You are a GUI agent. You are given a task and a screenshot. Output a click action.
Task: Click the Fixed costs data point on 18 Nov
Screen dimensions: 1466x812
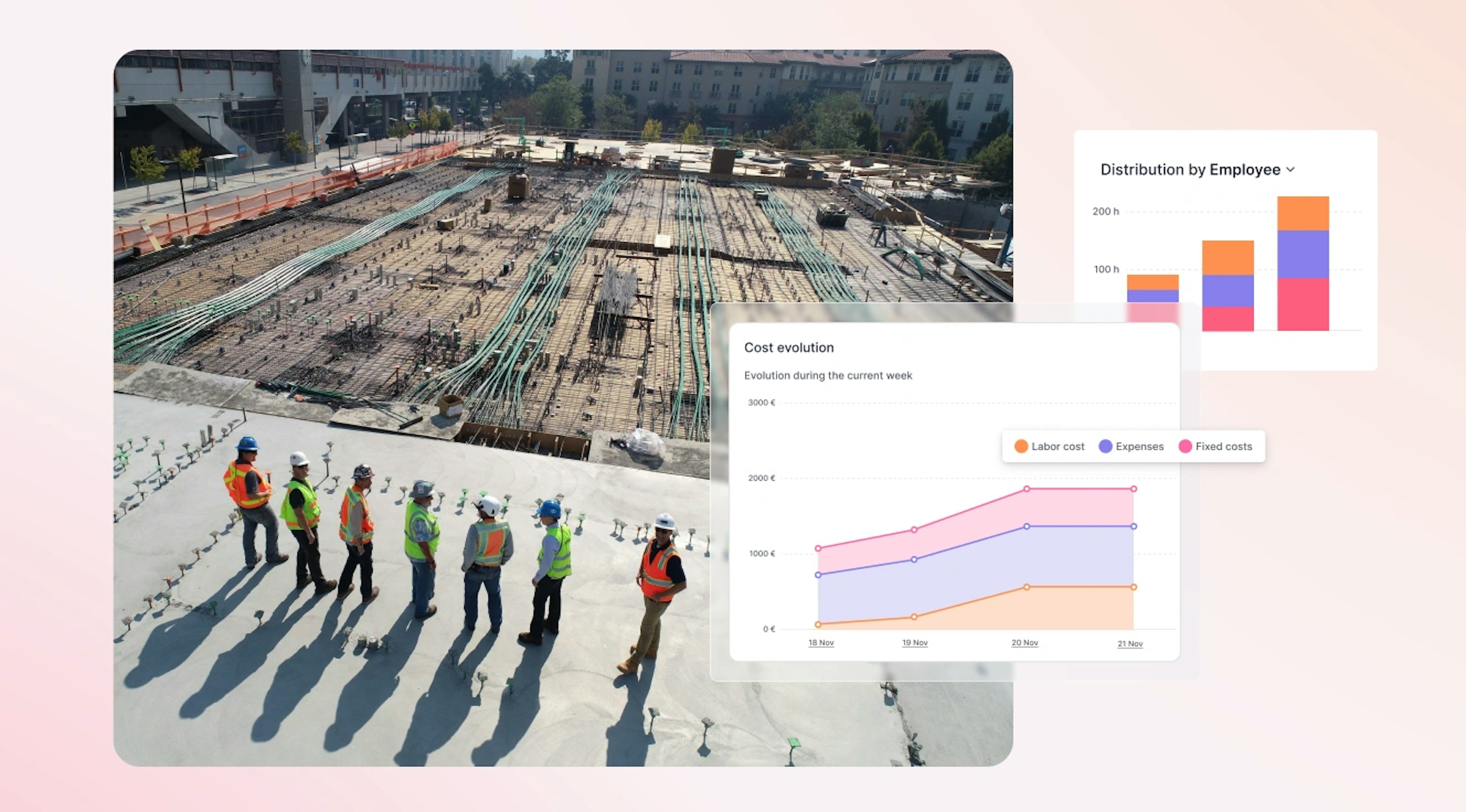click(x=818, y=549)
